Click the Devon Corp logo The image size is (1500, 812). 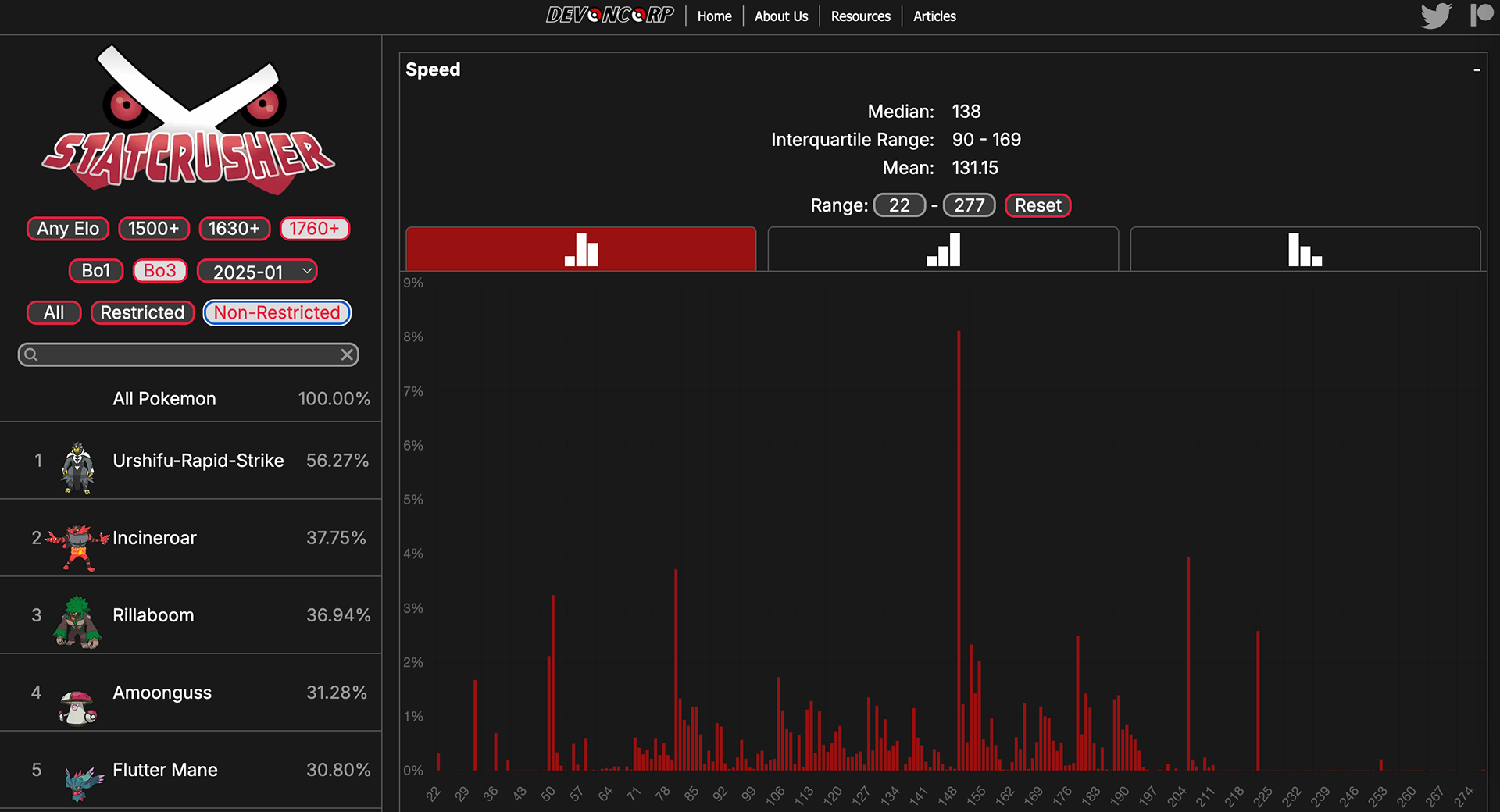609,16
